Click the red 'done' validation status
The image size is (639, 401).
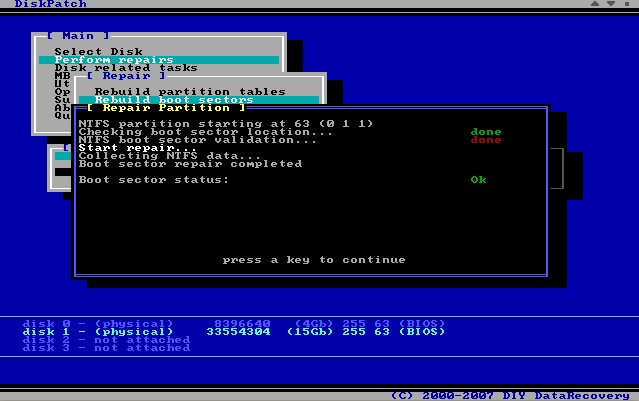point(486,140)
